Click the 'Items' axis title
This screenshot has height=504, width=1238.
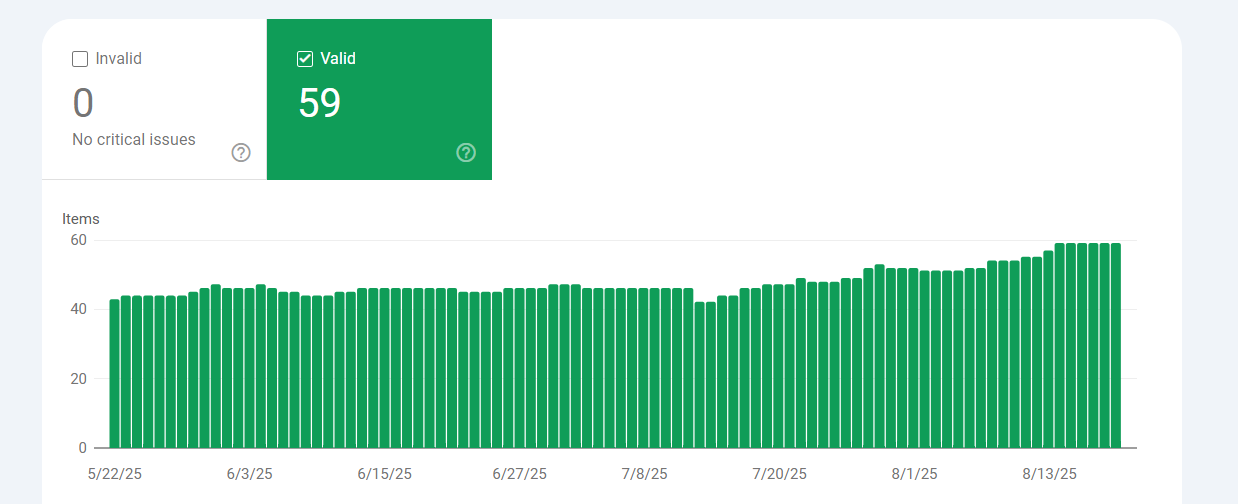pos(81,219)
